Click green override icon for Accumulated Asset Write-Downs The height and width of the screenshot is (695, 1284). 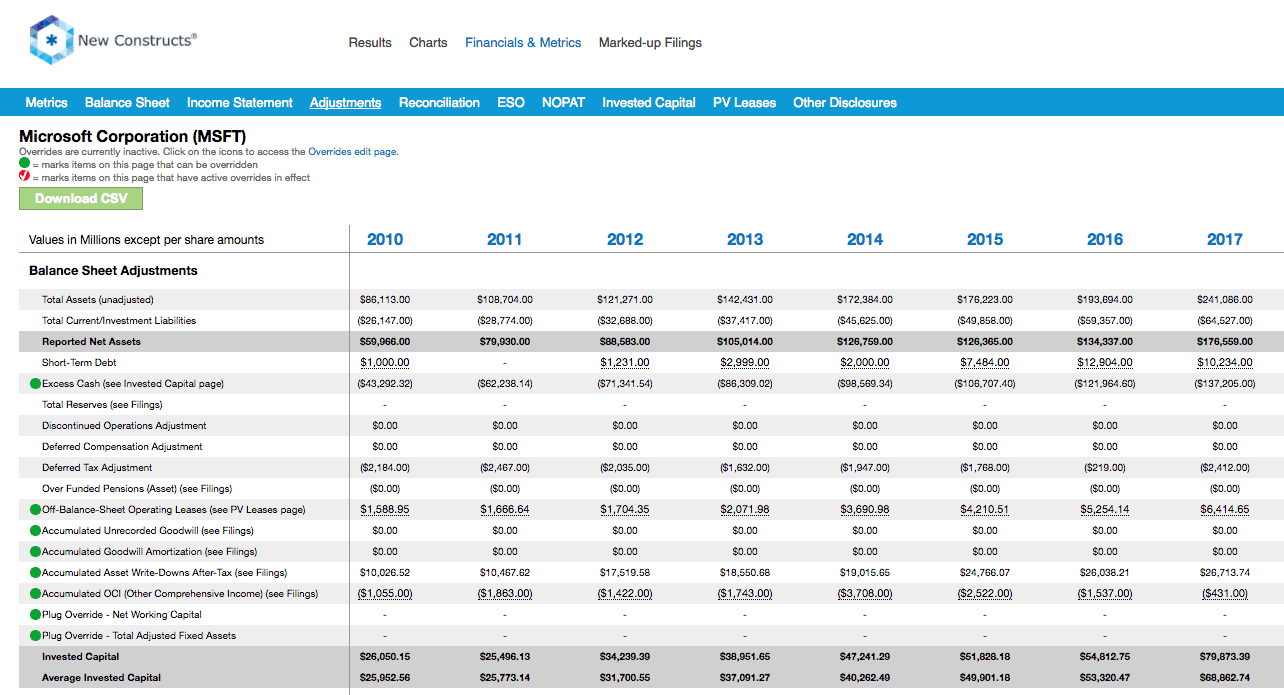[x=36, y=572]
